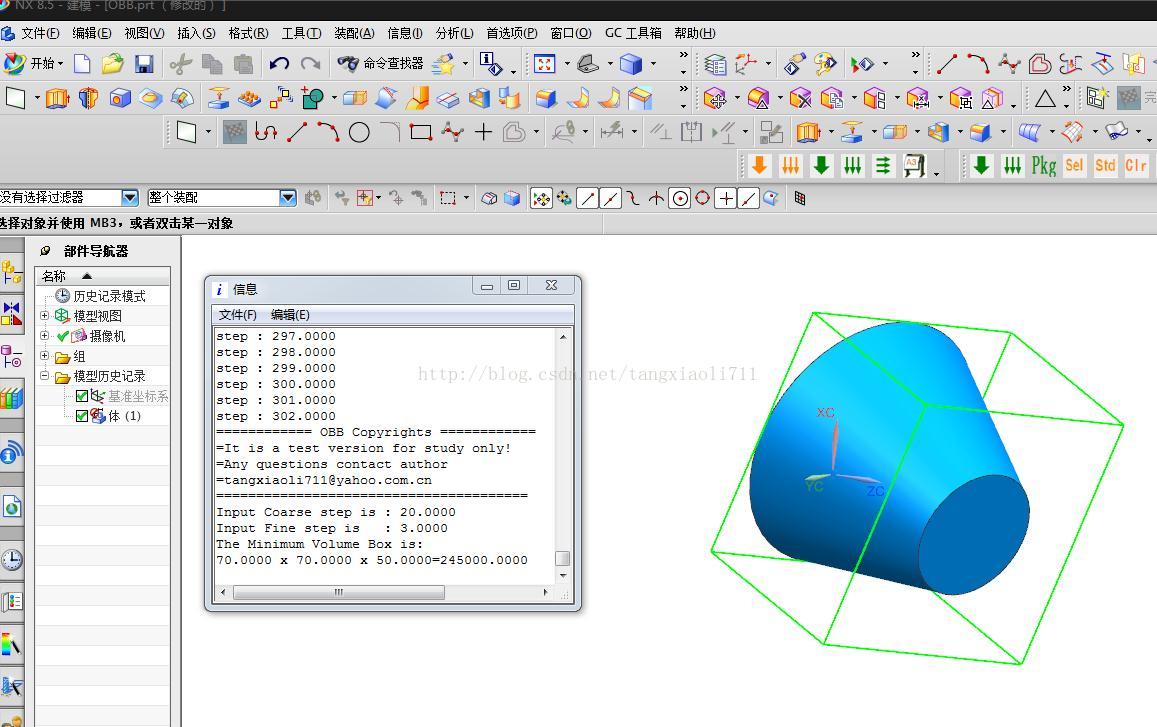Select the sketch Profile tool
The width and height of the screenshot is (1157, 727).
(266, 133)
